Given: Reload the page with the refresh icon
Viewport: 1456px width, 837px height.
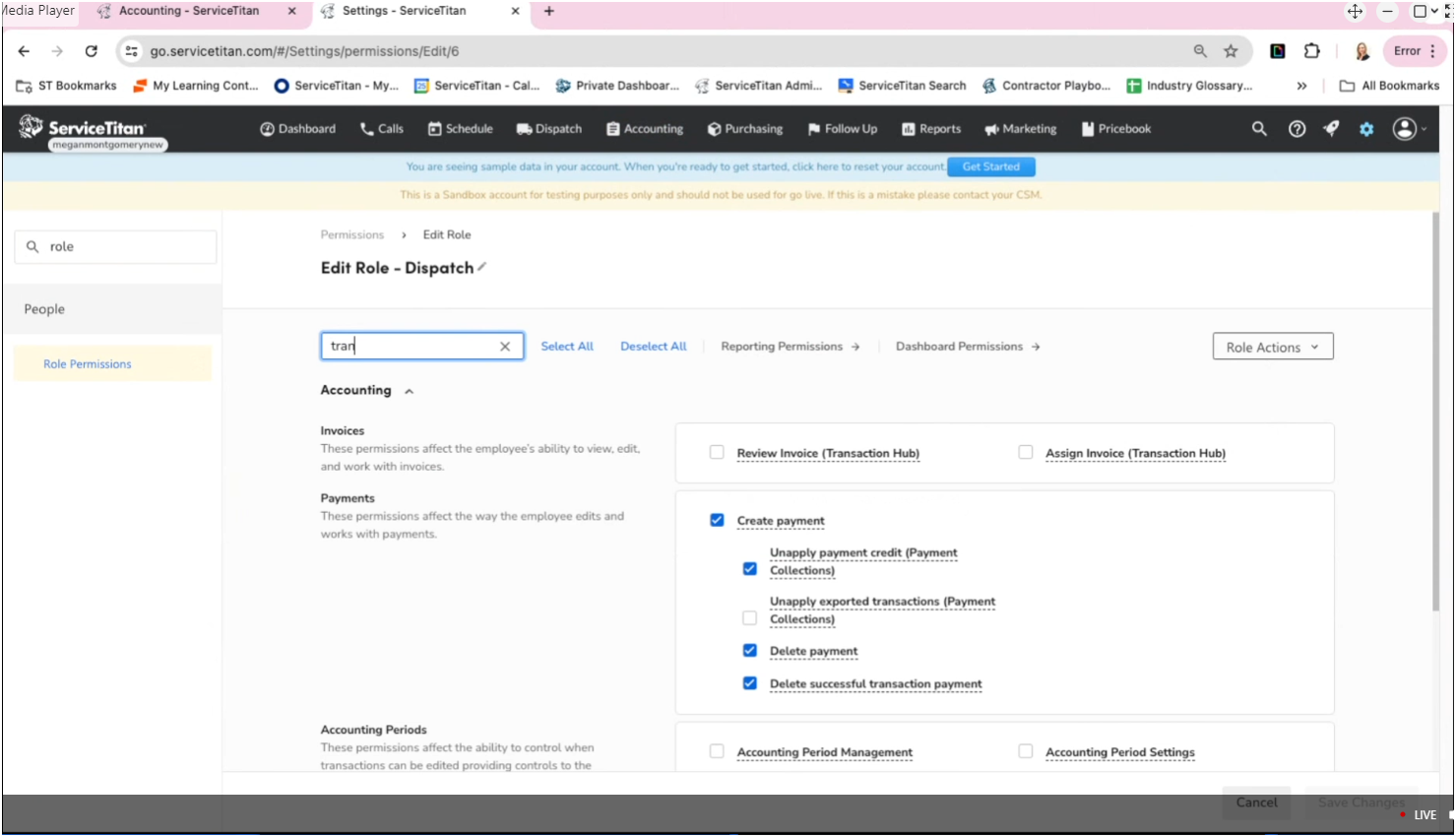Looking at the screenshot, I should [x=92, y=51].
